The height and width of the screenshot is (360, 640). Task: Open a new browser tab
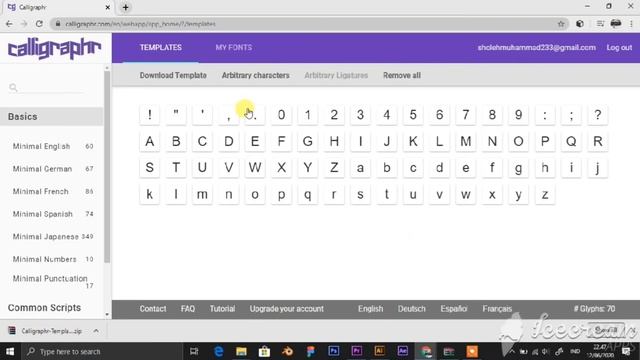(125, 7)
